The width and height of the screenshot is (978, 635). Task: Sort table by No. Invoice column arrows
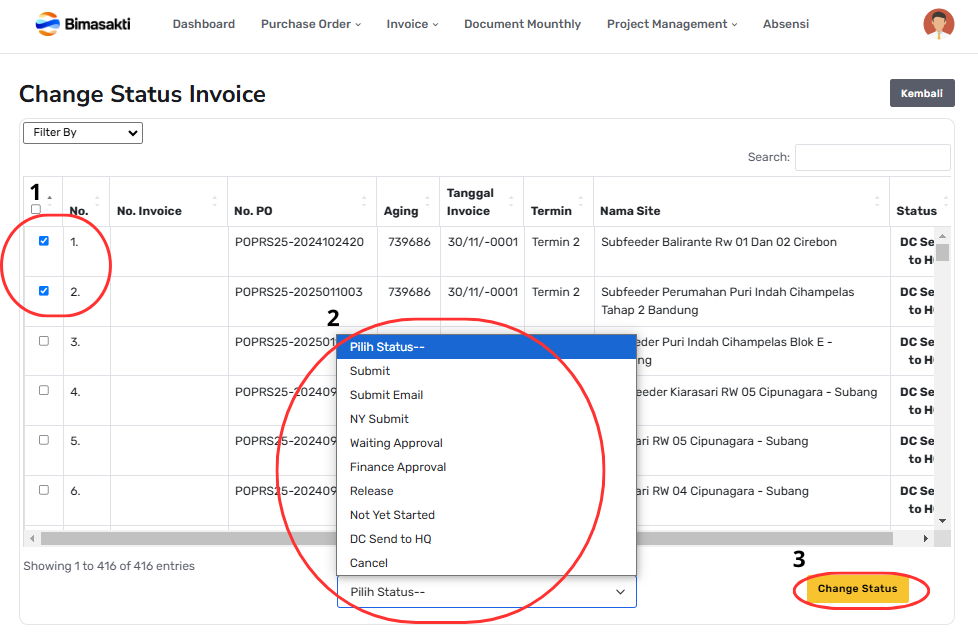(216, 202)
